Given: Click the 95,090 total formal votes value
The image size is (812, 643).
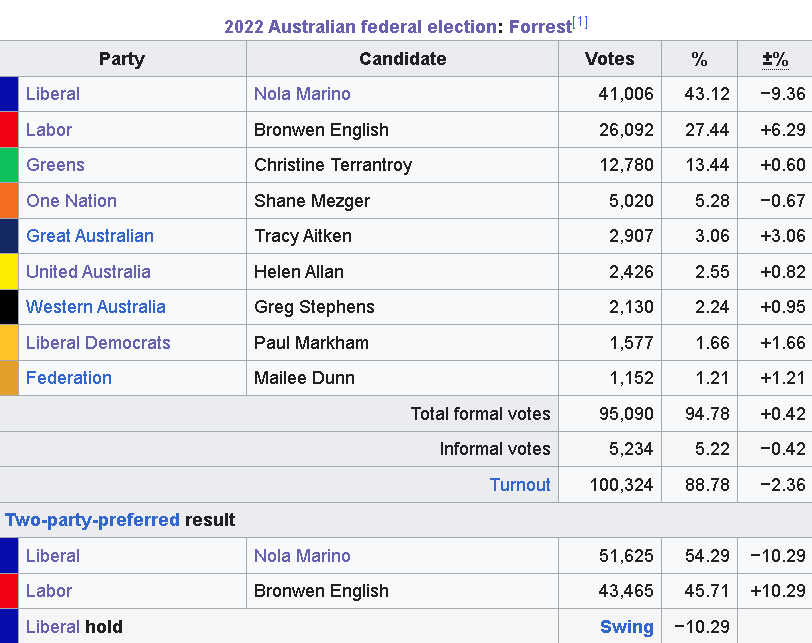Looking at the screenshot, I should pyautogui.click(x=610, y=413).
